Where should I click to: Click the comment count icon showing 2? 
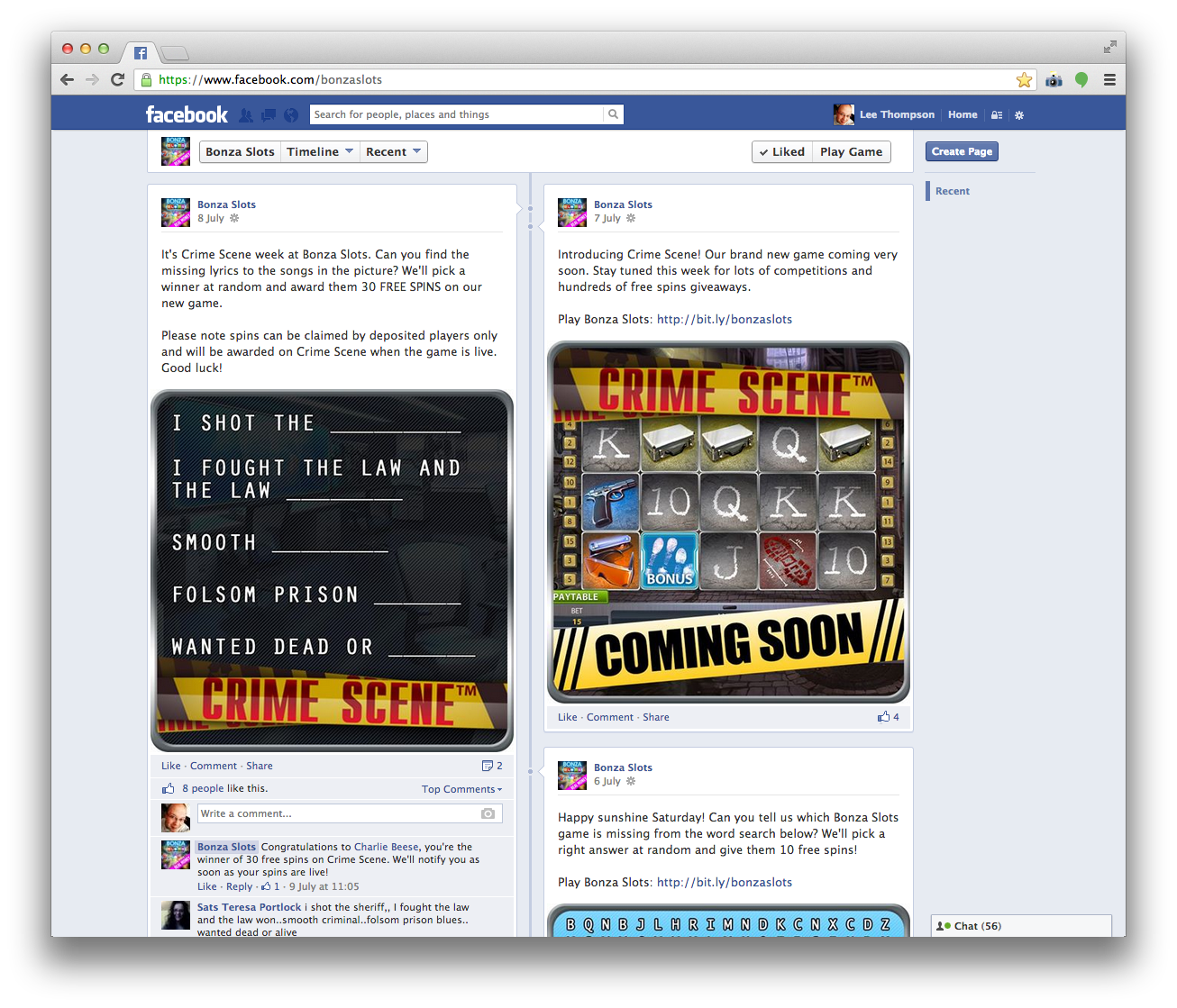coord(492,766)
